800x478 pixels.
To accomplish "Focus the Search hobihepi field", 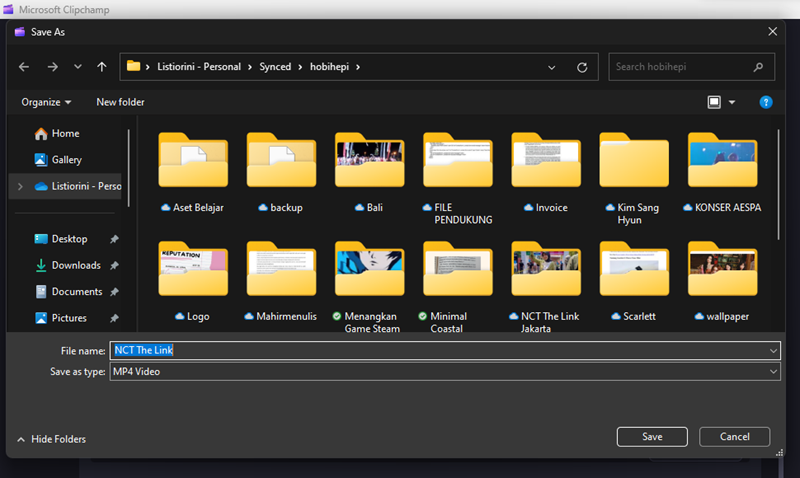I will pos(691,67).
